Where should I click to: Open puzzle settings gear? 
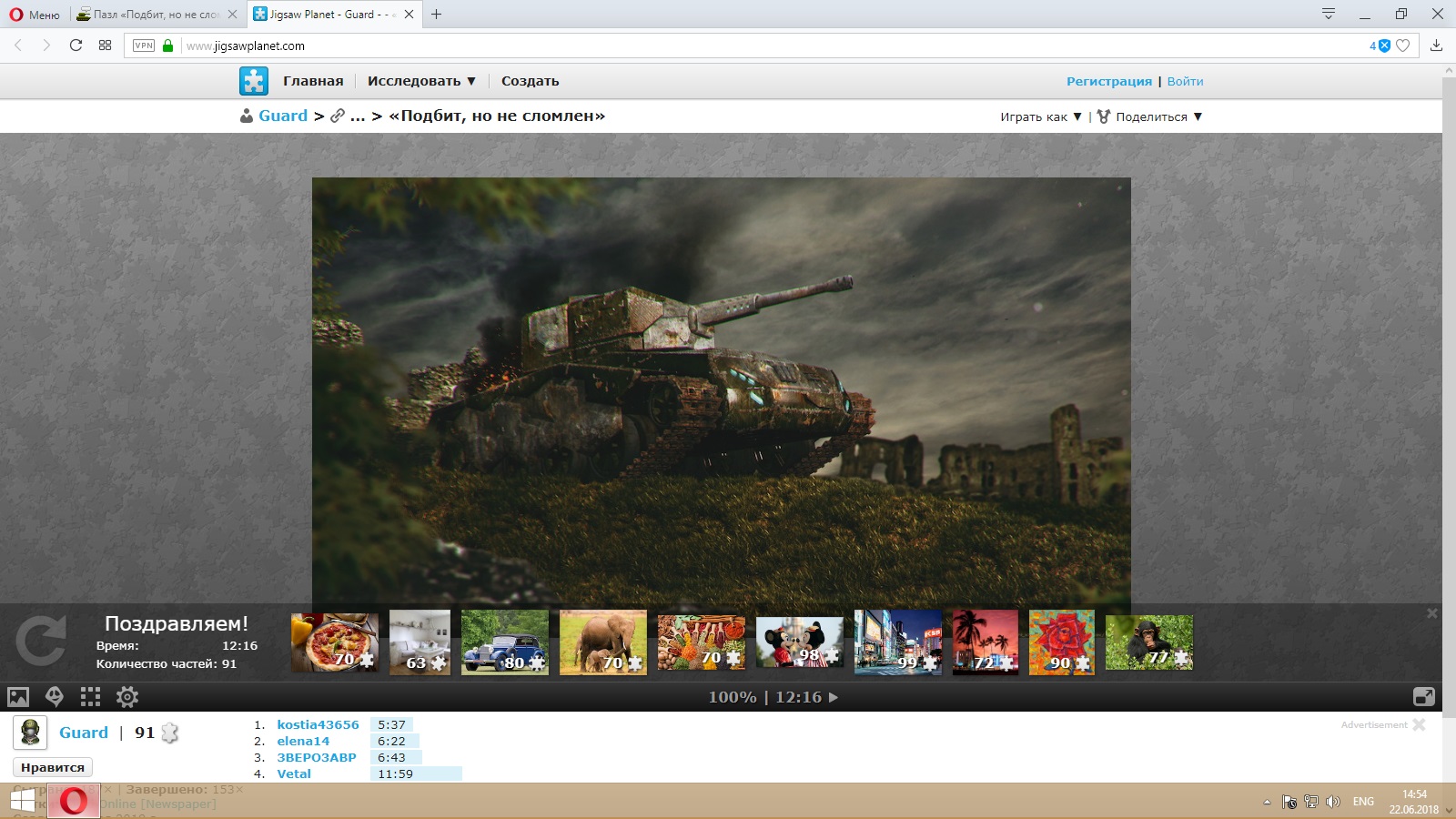point(127,697)
